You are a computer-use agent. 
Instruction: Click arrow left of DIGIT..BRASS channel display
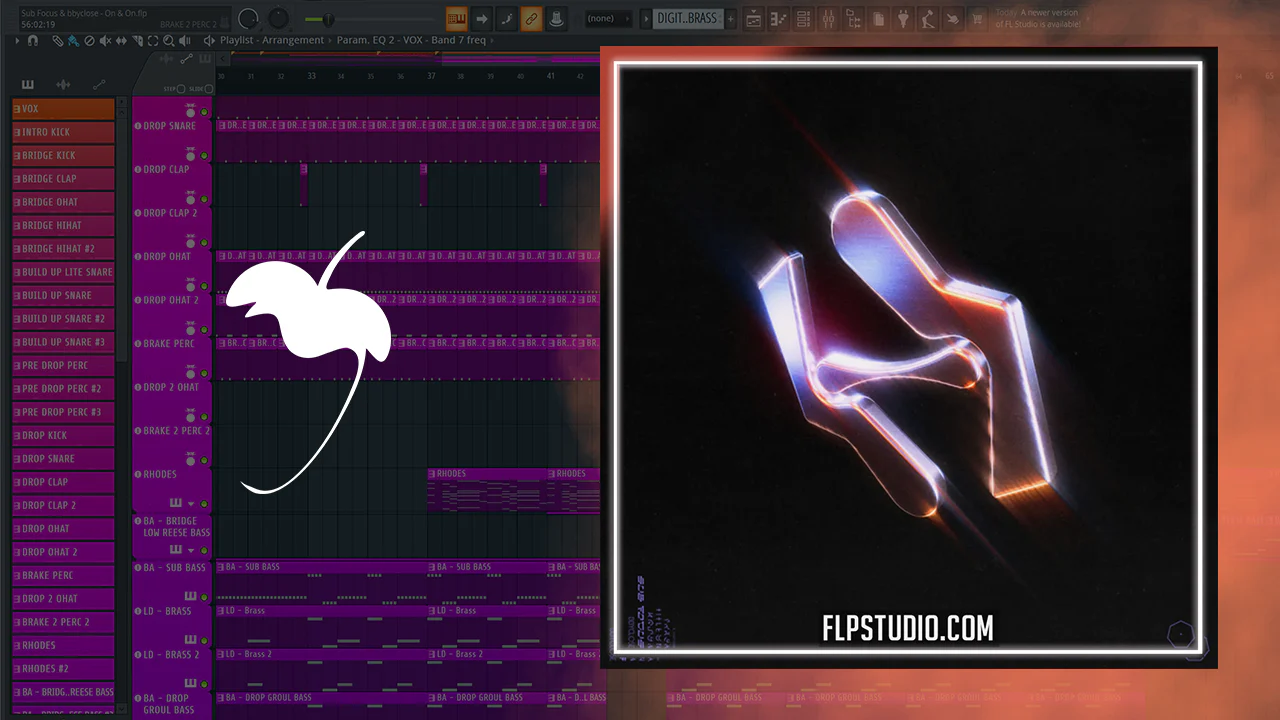click(644, 18)
